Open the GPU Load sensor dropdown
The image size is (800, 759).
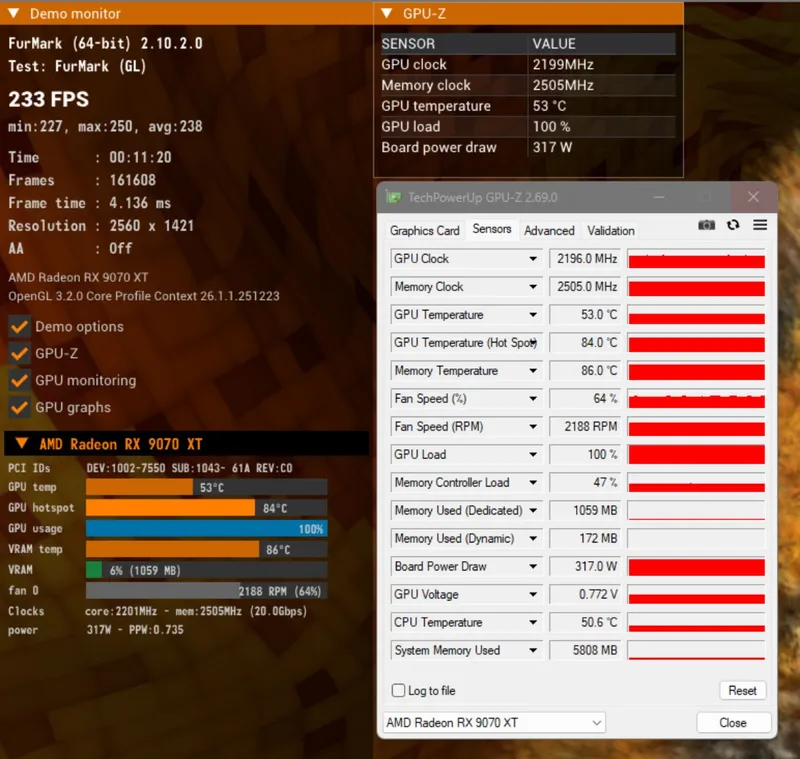tap(533, 454)
